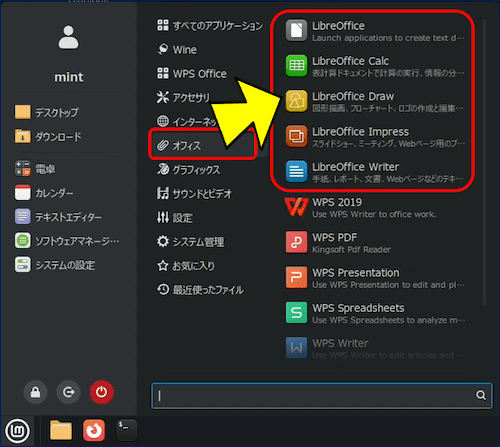Select the インターネット category
This screenshot has height=447, width=500.
click(x=187, y=121)
